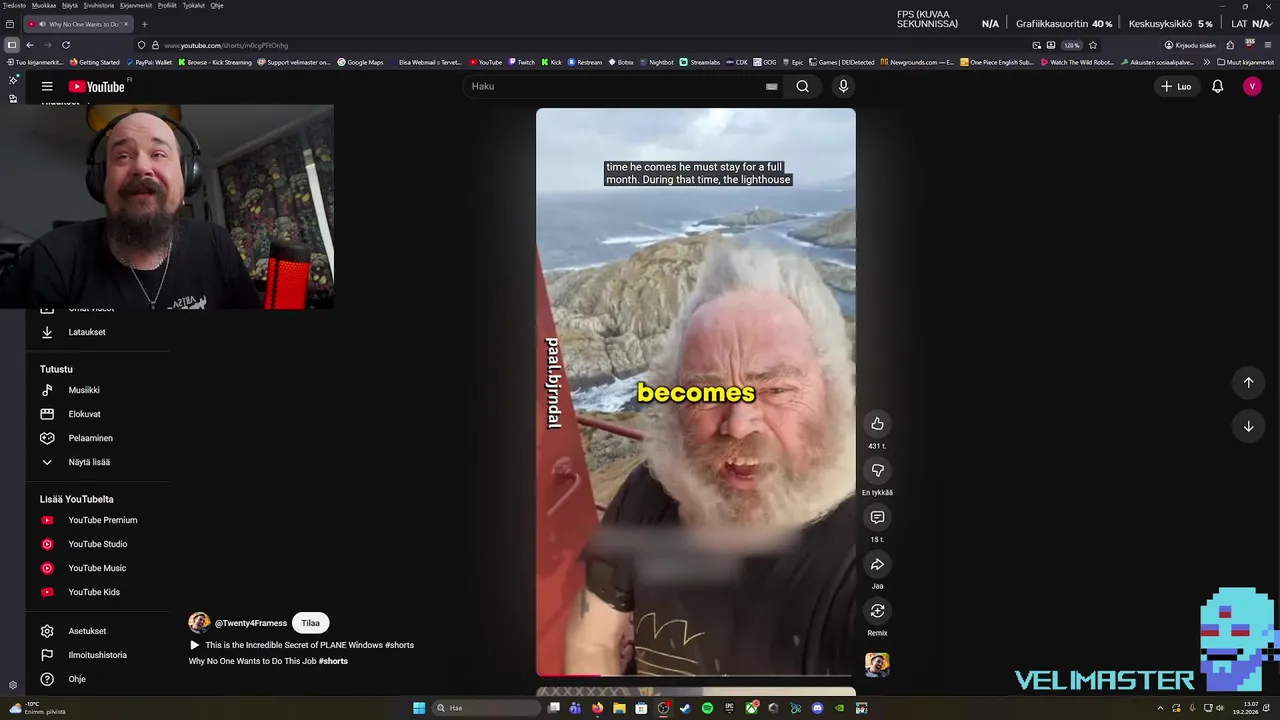The image size is (1280, 720).
Task: Subscribe with the Tilaa button
Action: coord(311,623)
